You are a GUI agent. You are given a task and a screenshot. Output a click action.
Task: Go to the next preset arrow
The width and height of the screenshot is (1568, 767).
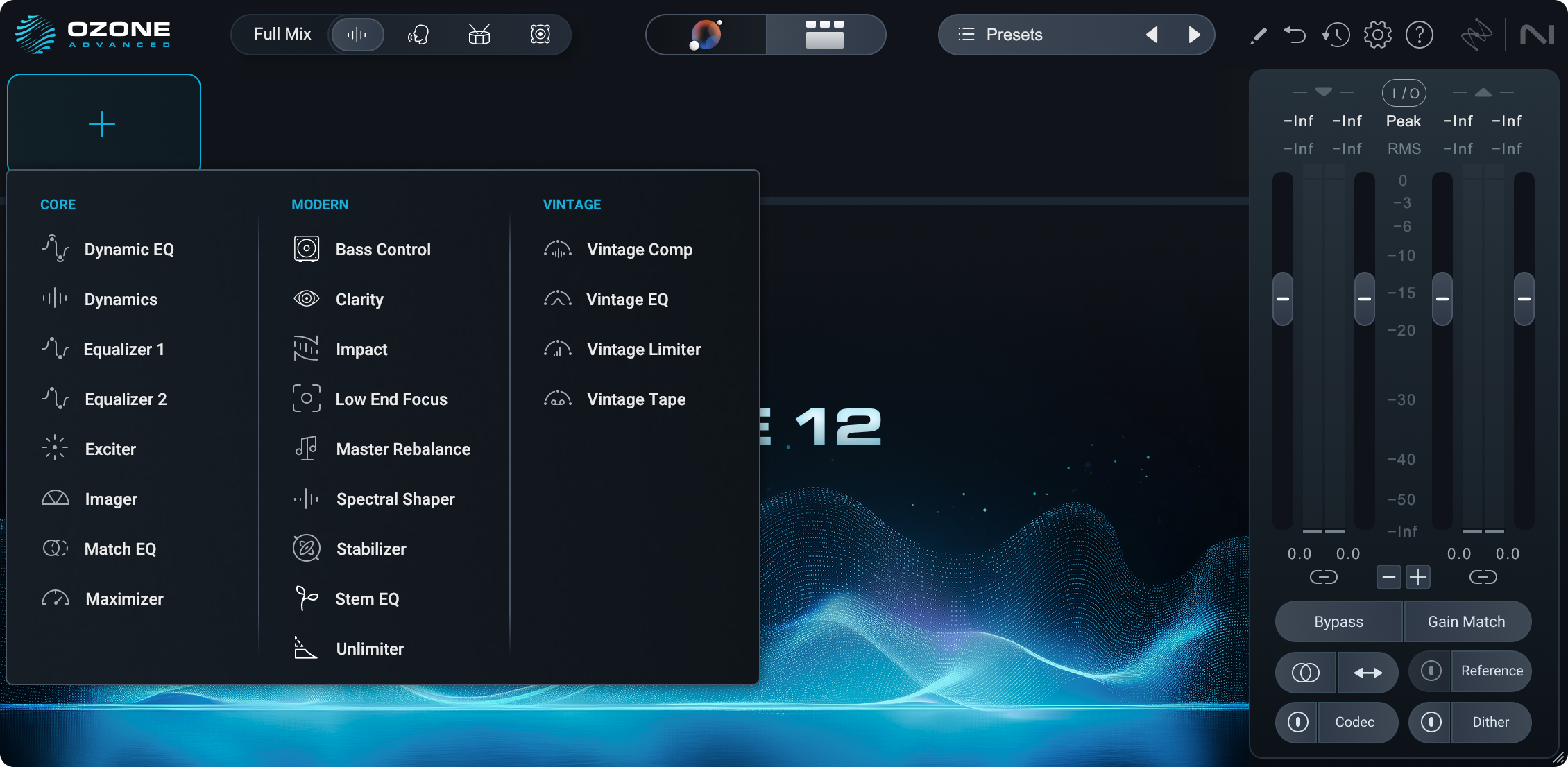click(1194, 35)
